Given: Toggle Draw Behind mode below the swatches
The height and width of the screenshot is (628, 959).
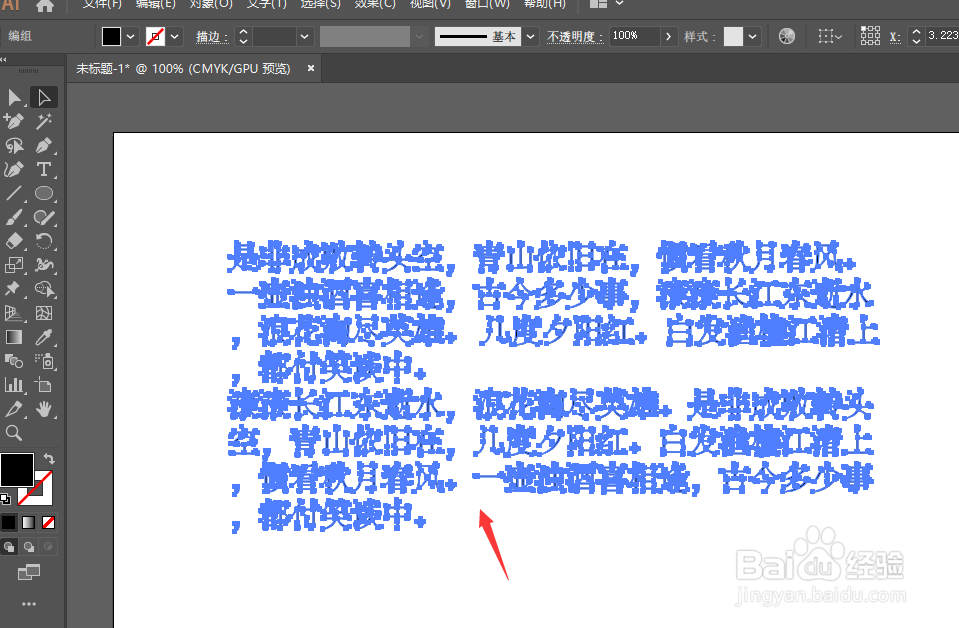Looking at the screenshot, I should (28, 546).
